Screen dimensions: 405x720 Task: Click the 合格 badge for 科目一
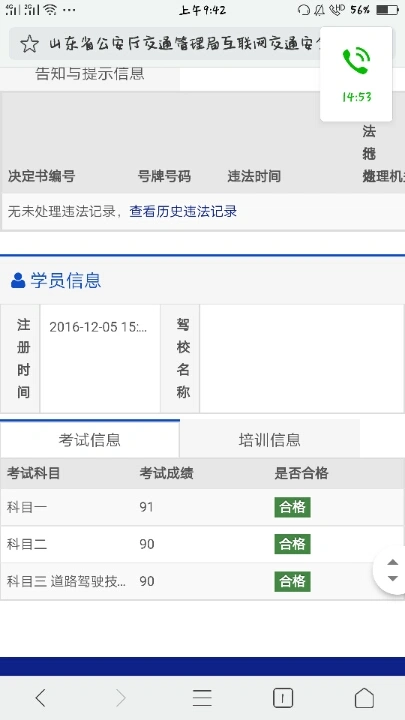pos(292,507)
